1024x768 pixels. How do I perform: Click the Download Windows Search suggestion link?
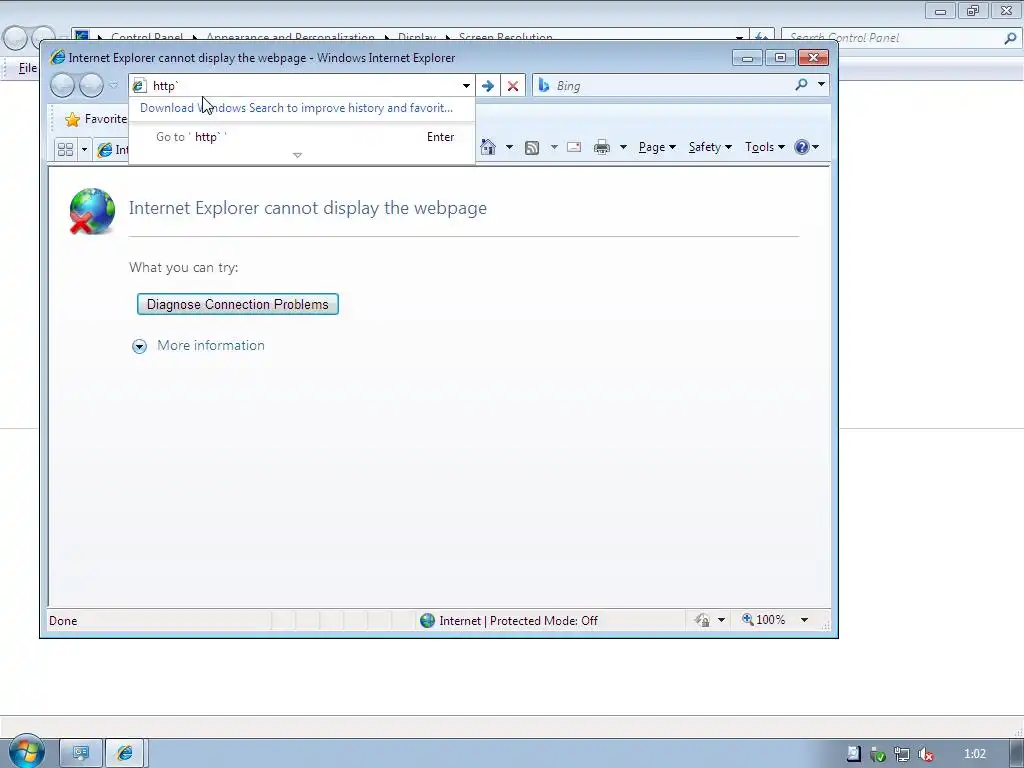[x=296, y=108]
